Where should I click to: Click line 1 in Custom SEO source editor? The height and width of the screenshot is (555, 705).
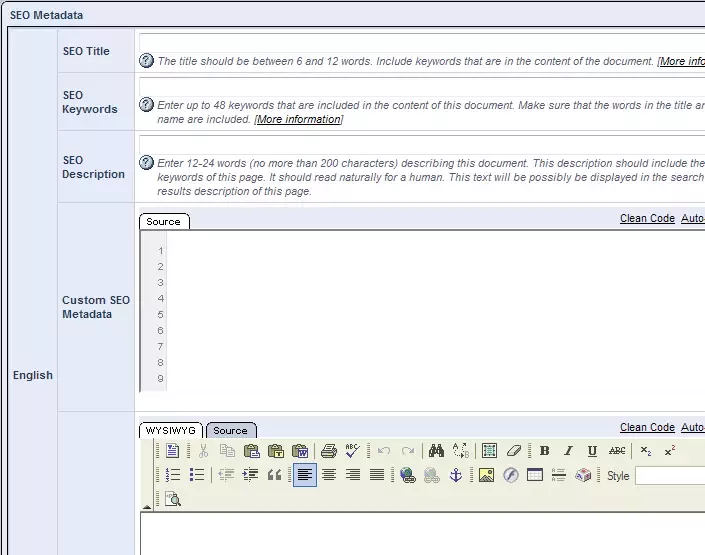(x=435, y=251)
